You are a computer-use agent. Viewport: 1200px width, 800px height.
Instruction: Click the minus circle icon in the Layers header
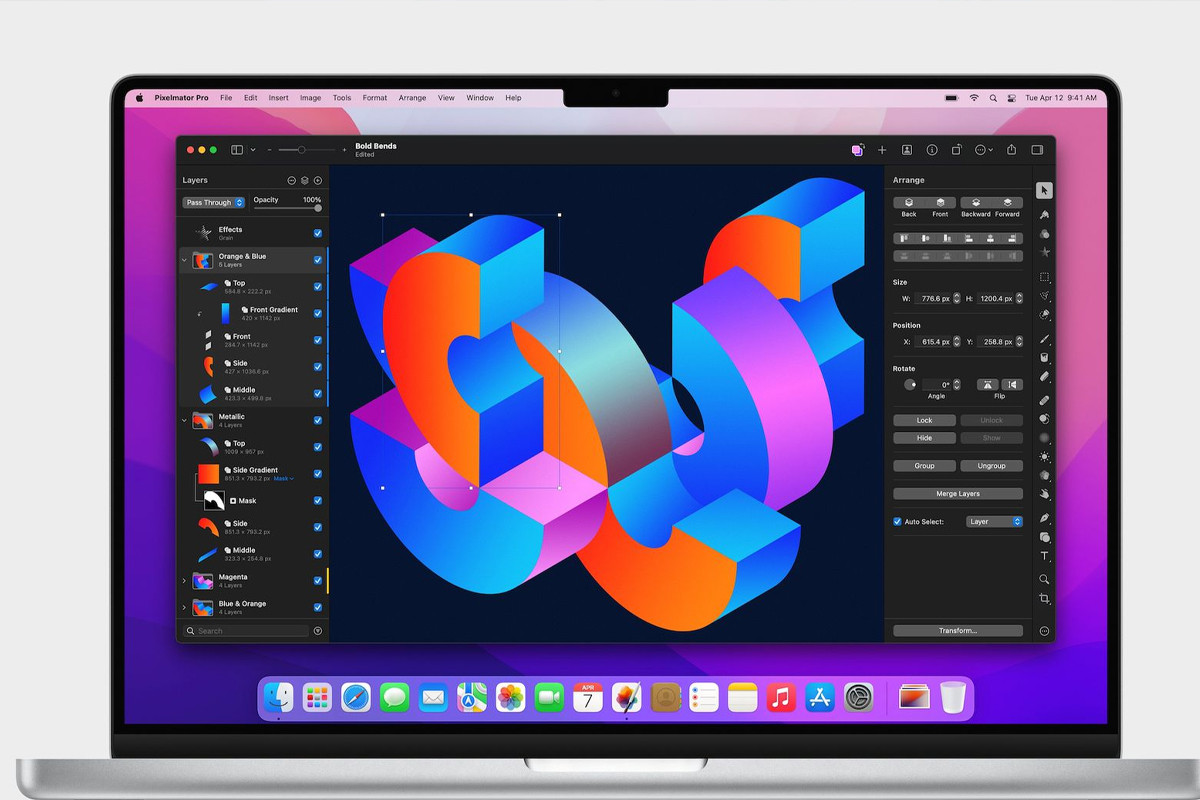coord(292,180)
